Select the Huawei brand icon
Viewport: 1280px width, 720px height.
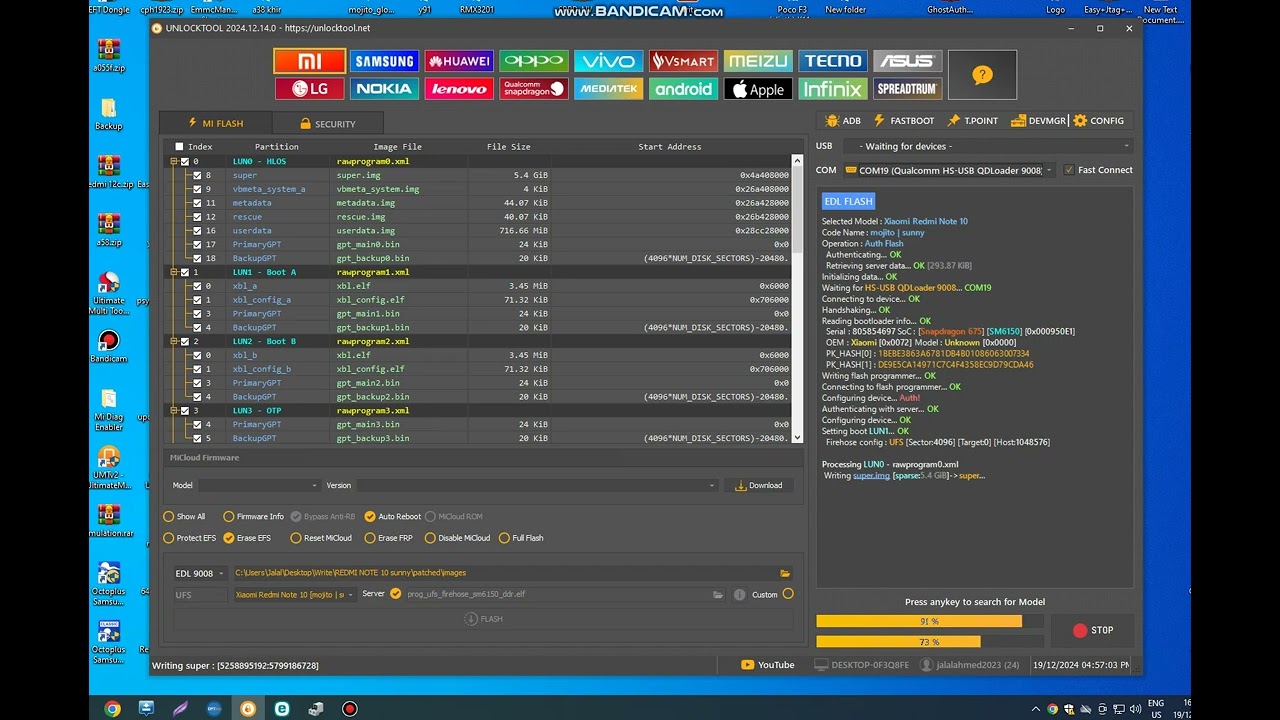click(x=459, y=61)
